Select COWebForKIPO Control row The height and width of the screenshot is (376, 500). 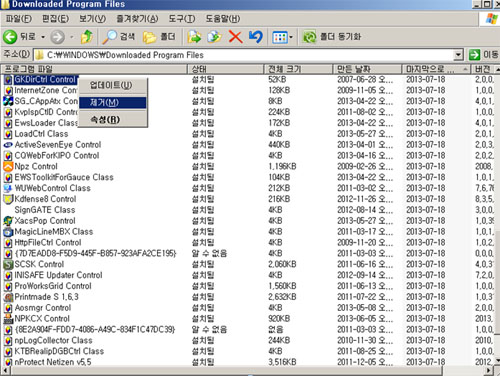pos(248,156)
